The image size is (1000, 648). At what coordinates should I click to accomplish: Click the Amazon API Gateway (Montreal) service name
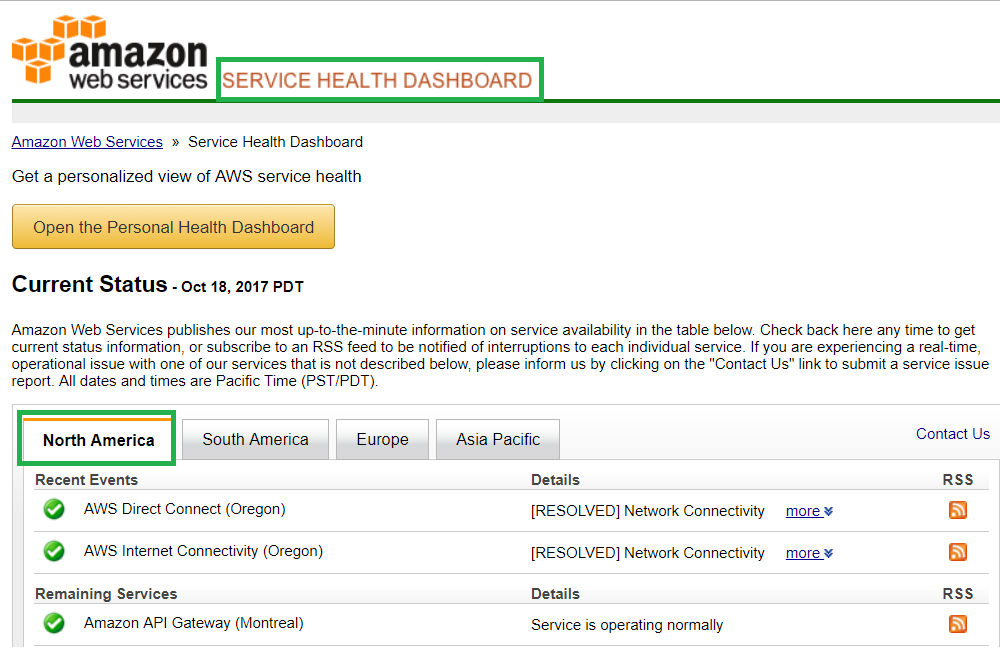tap(193, 623)
